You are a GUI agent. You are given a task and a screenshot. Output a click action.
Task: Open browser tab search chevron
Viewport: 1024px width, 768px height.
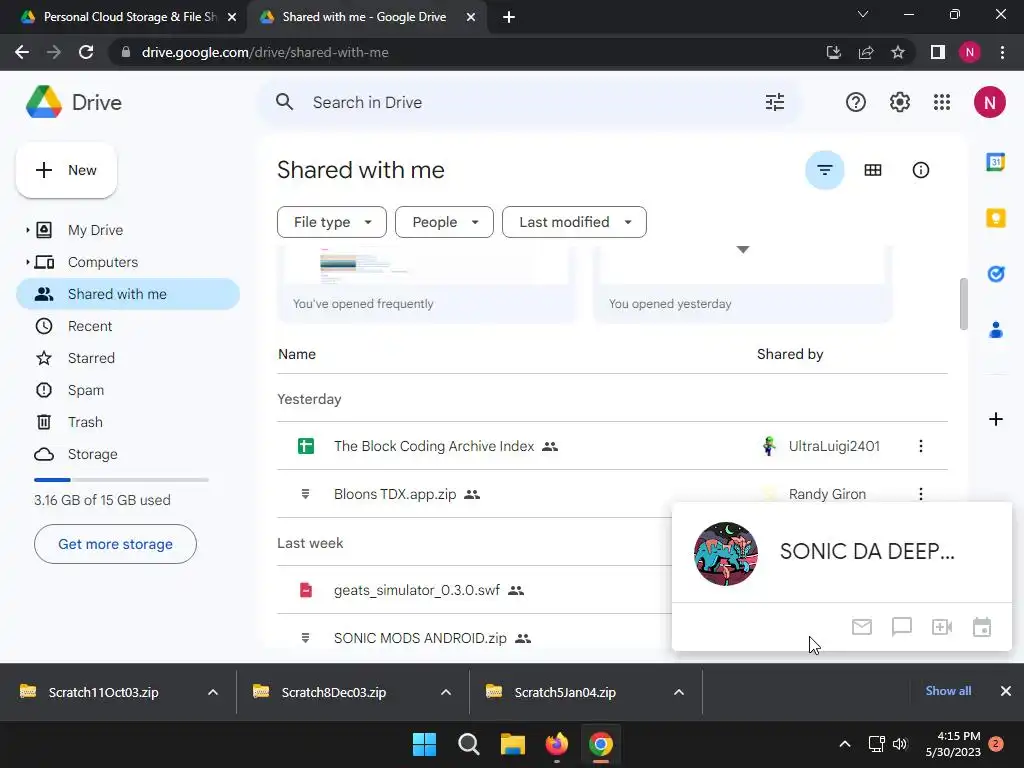[863, 14]
